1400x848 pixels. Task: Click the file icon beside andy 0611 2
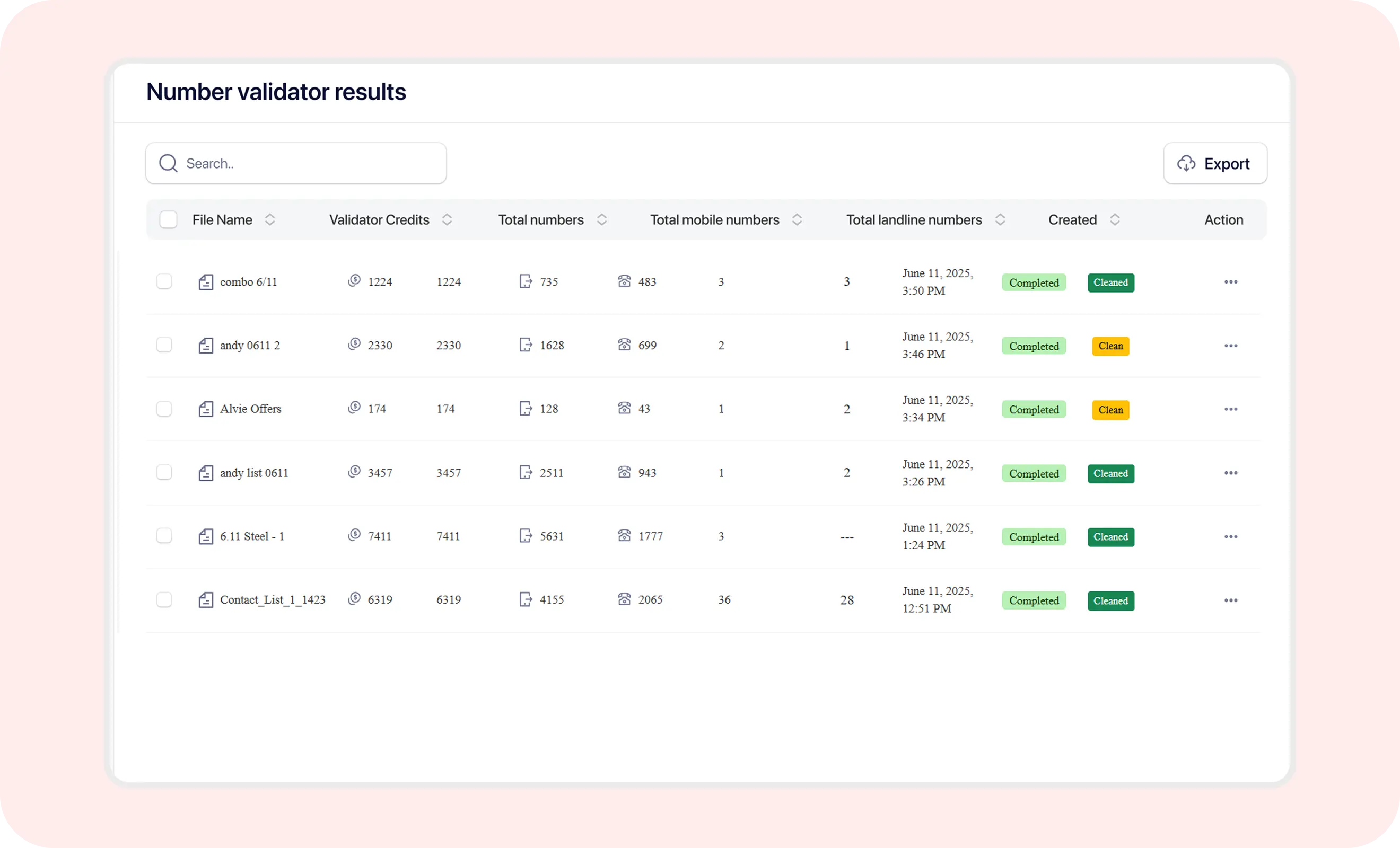206,346
